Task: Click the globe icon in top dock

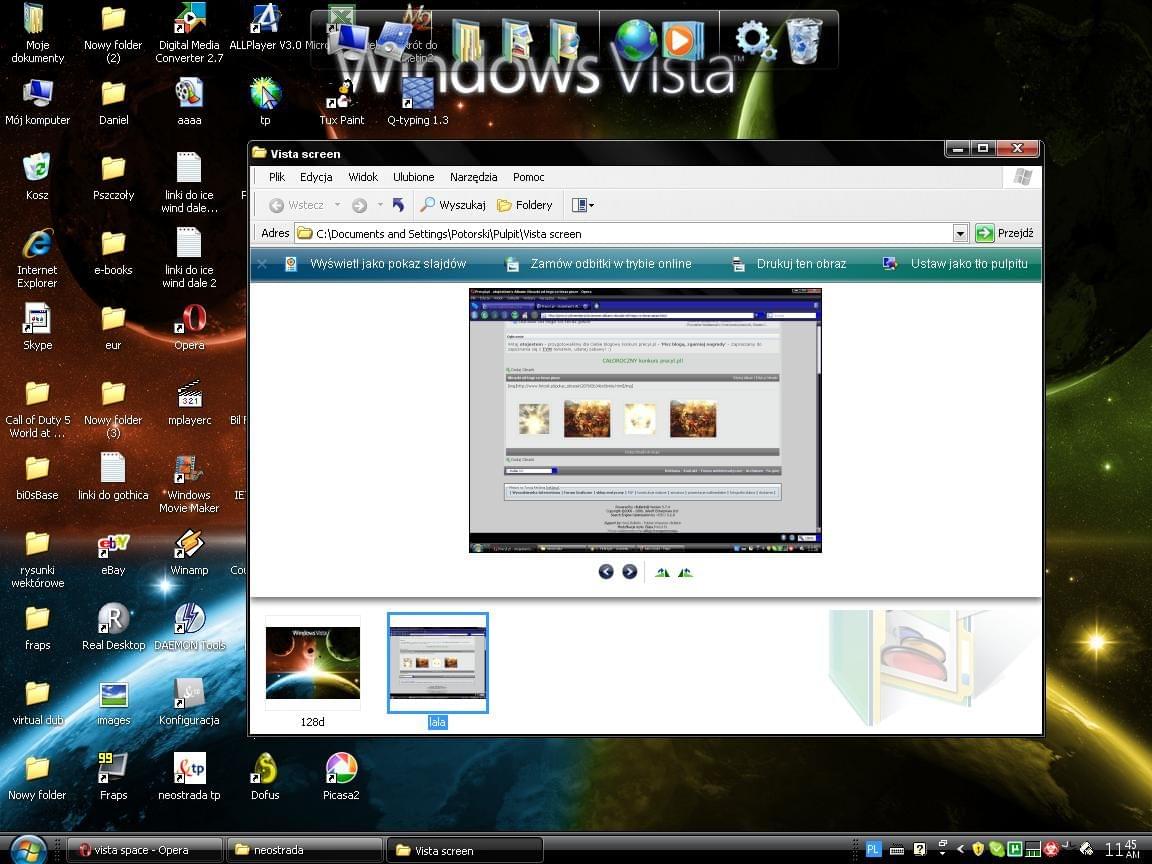Action: 635,40
